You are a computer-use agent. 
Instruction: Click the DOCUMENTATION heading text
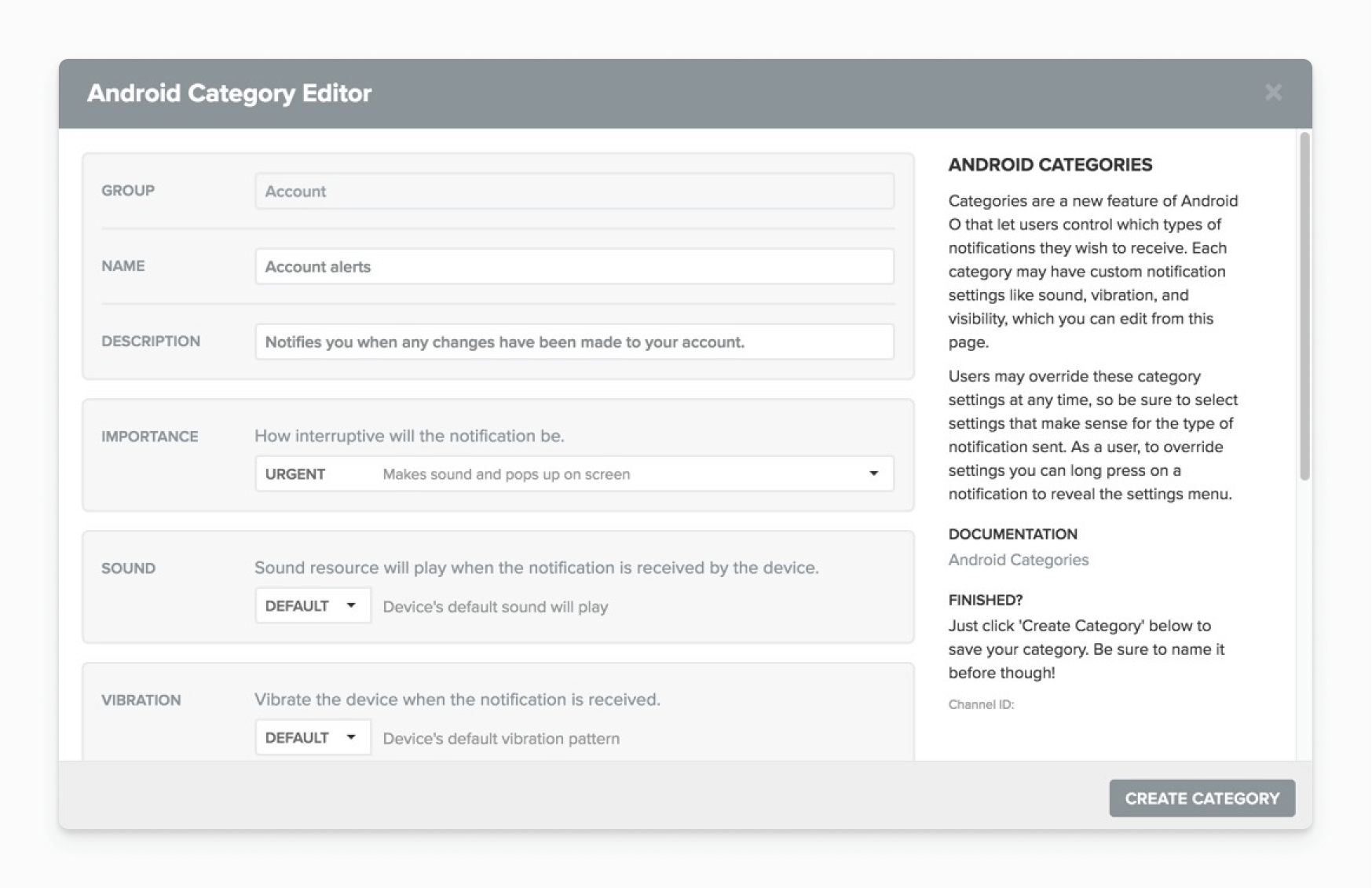click(1012, 534)
